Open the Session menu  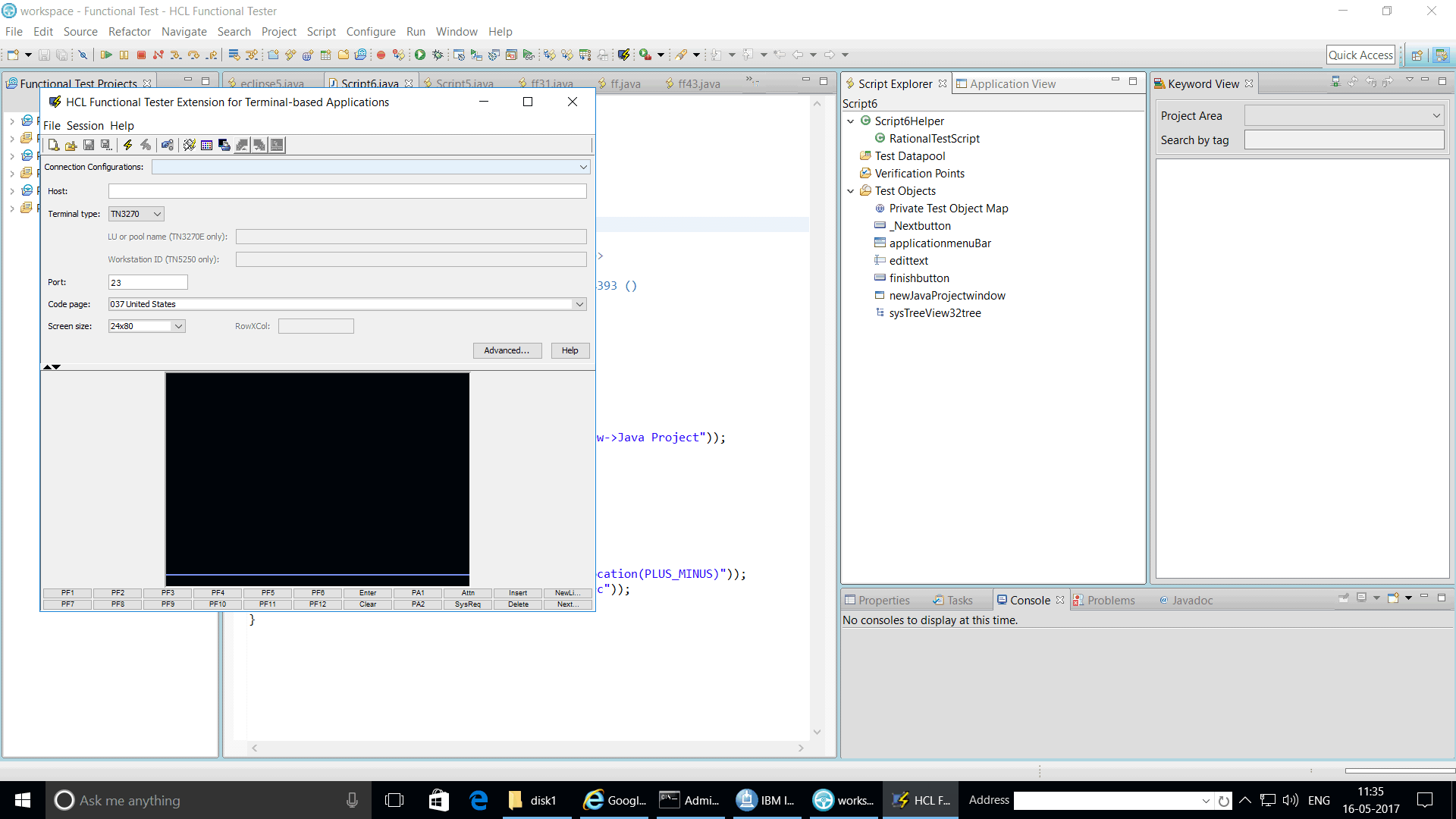pyautogui.click(x=85, y=126)
